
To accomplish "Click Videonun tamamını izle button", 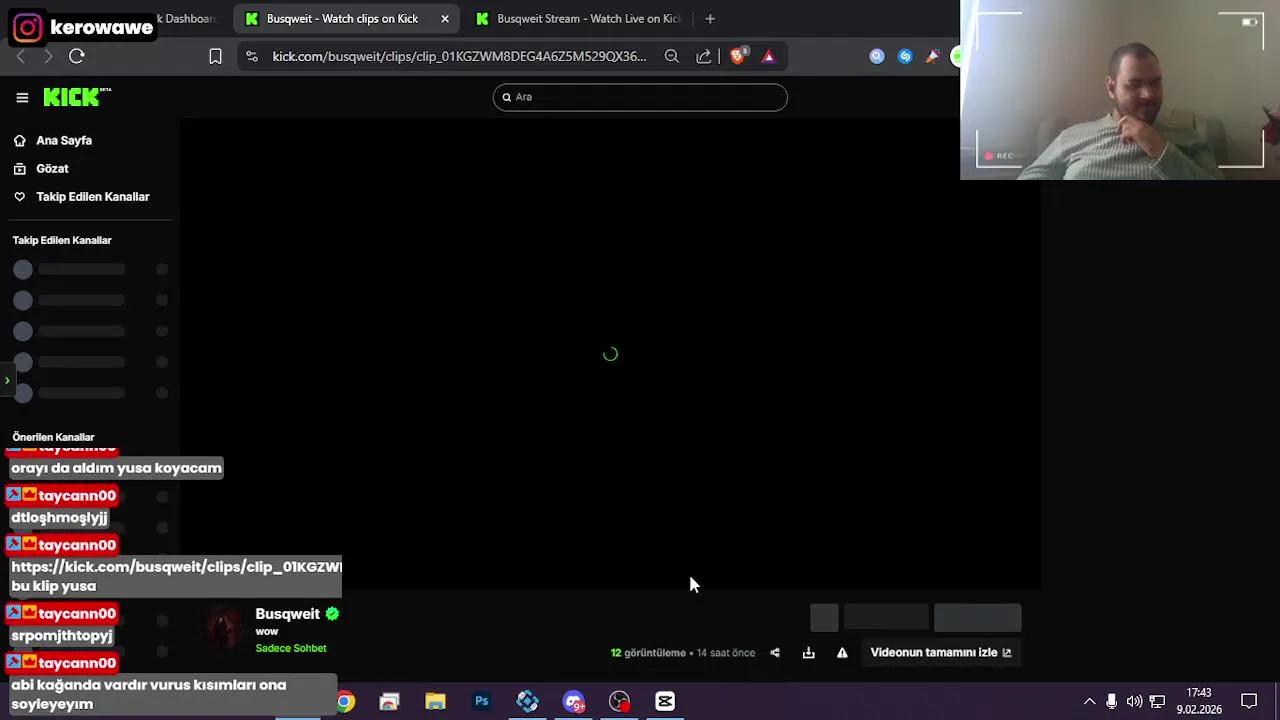I will 938,652.
